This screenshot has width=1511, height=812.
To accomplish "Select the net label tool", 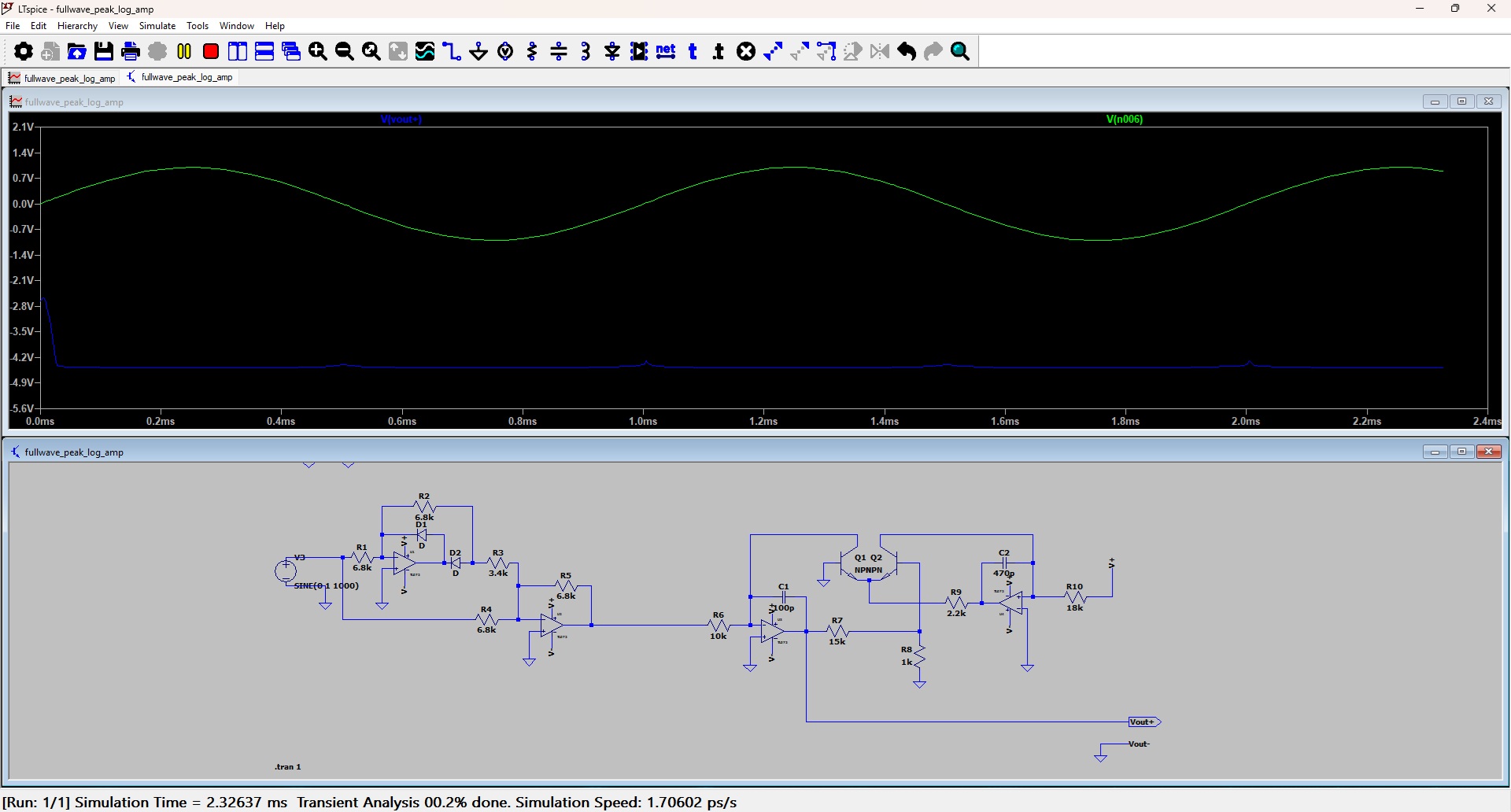I will pos(666,52).
